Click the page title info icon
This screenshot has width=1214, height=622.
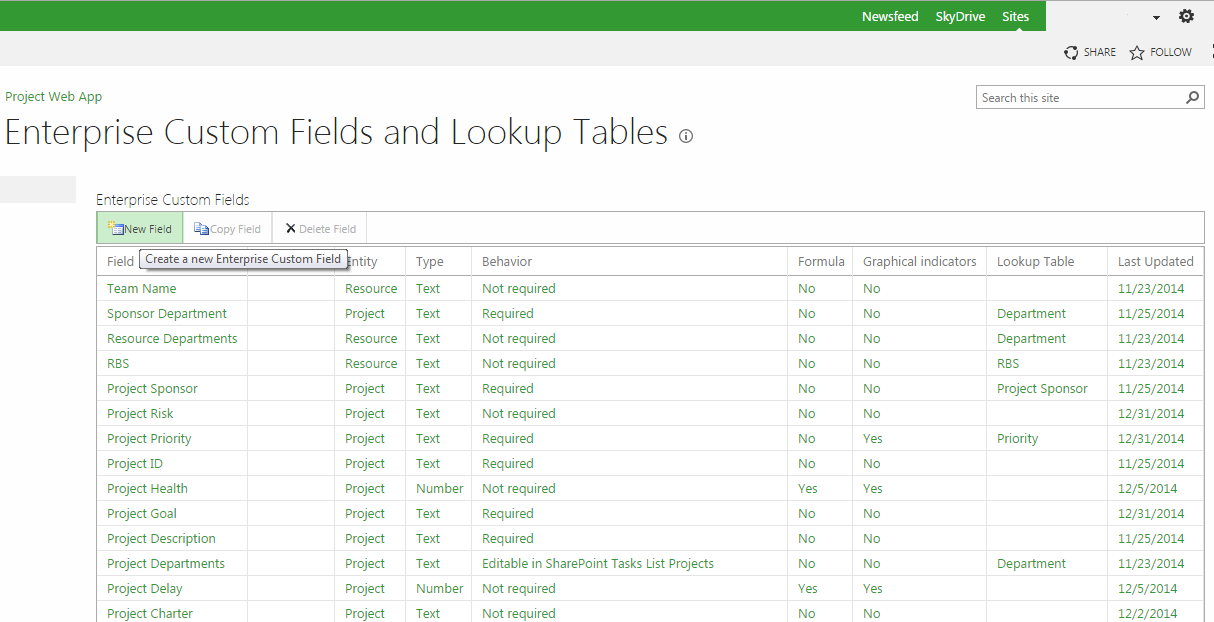click(686, 136)
